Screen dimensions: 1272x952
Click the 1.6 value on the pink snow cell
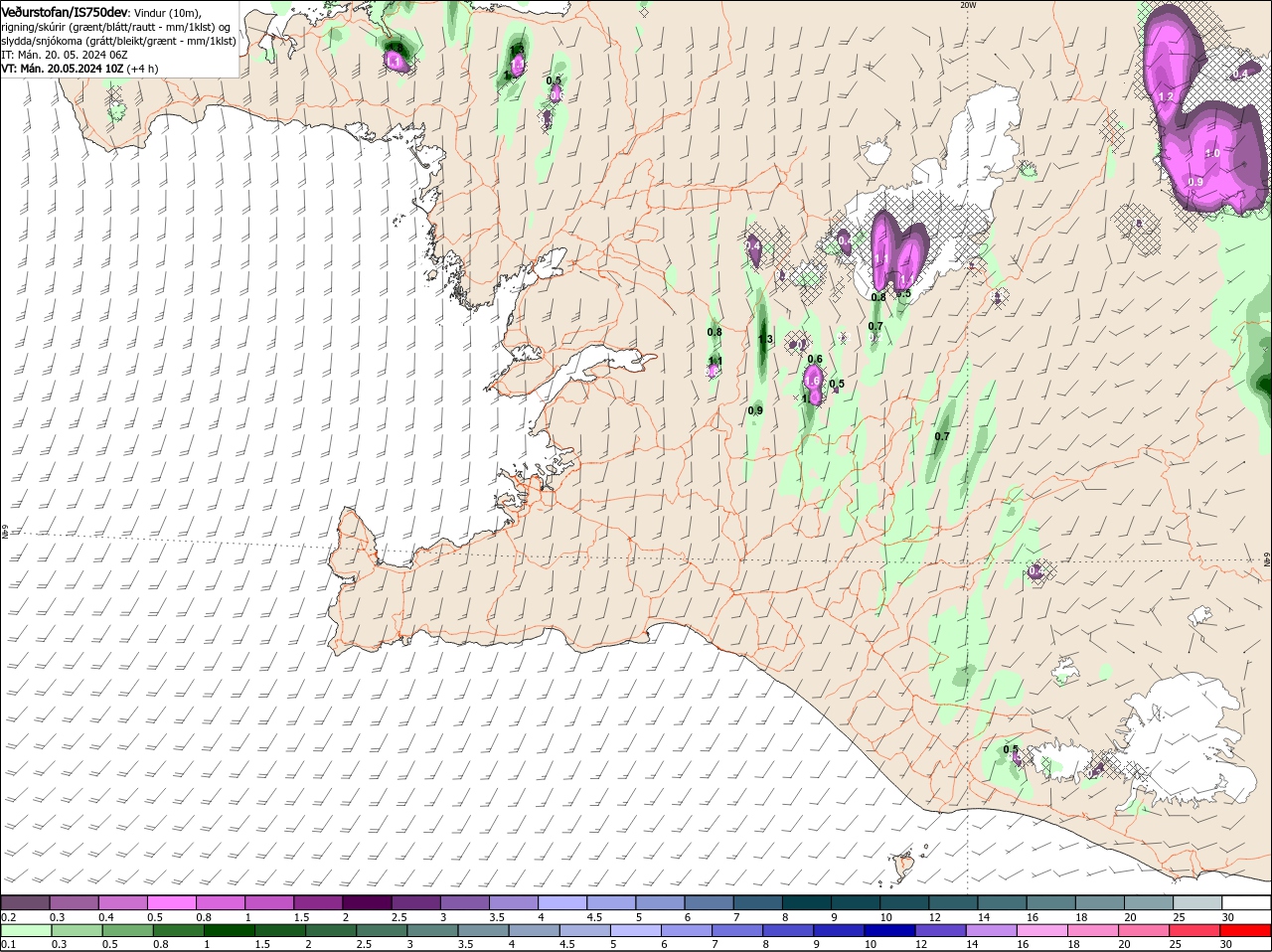812,381
